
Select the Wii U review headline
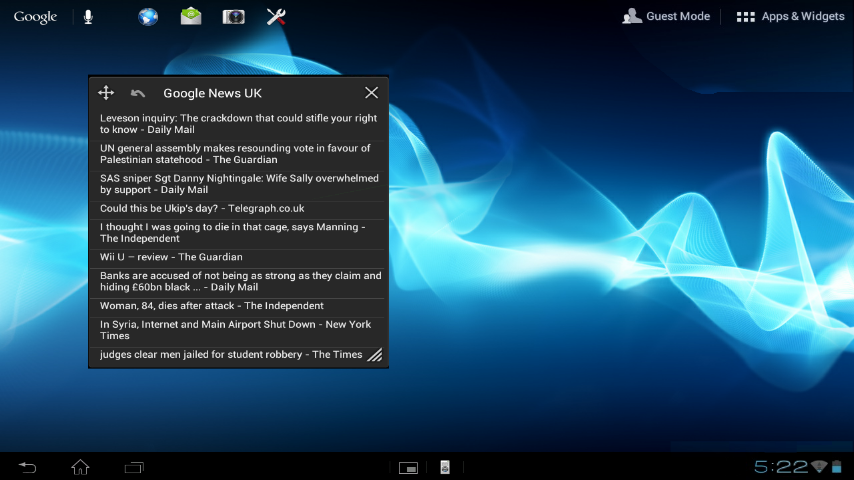tap(171, 257)
